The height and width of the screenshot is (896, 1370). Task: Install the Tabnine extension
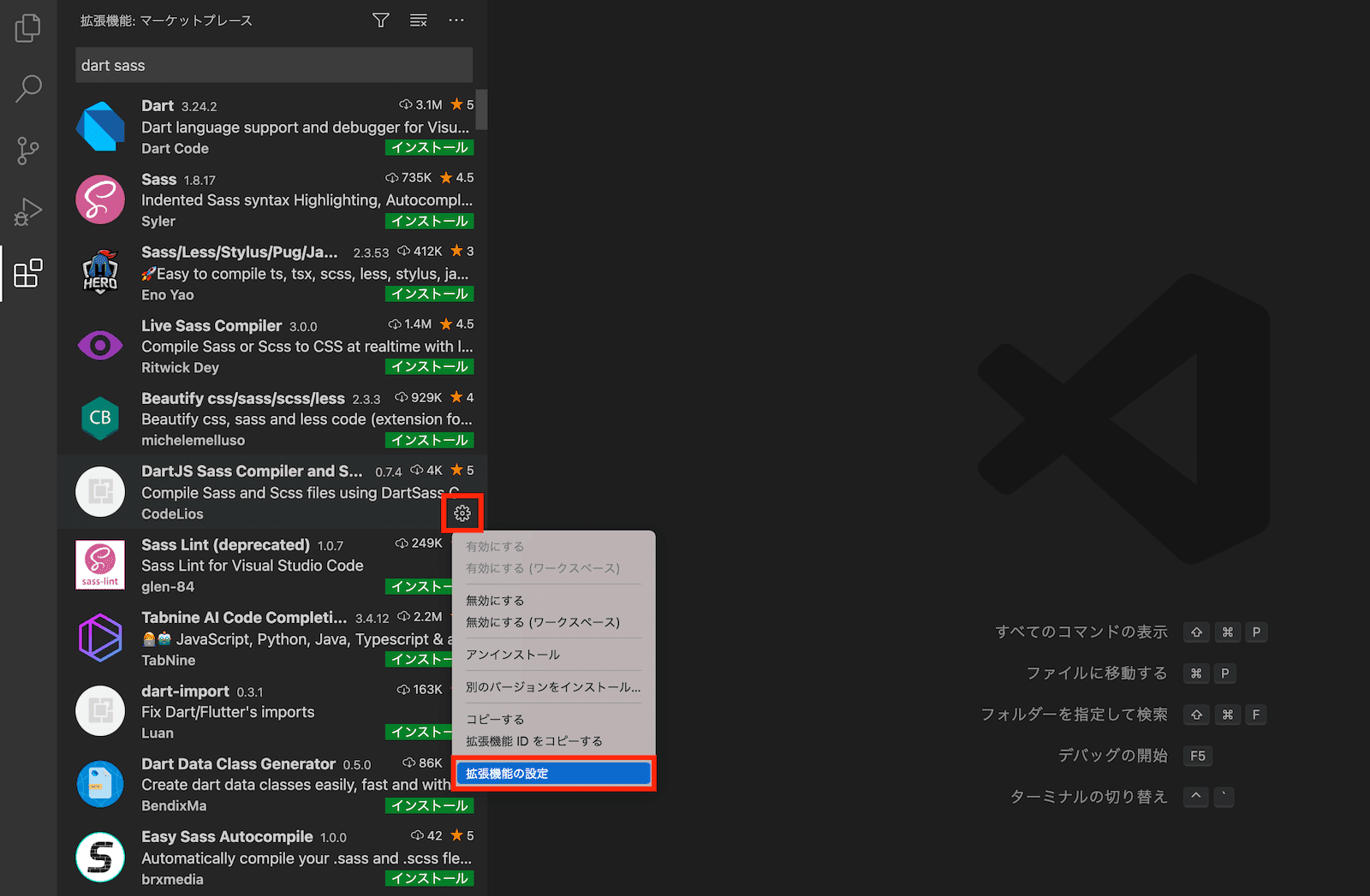[419, 659]
